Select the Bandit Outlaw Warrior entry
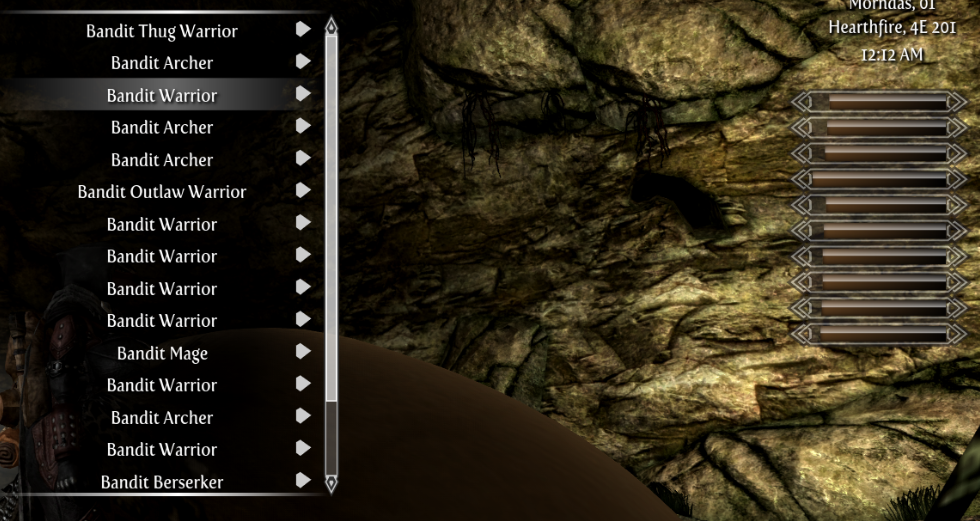 click(x=162, y=192)
